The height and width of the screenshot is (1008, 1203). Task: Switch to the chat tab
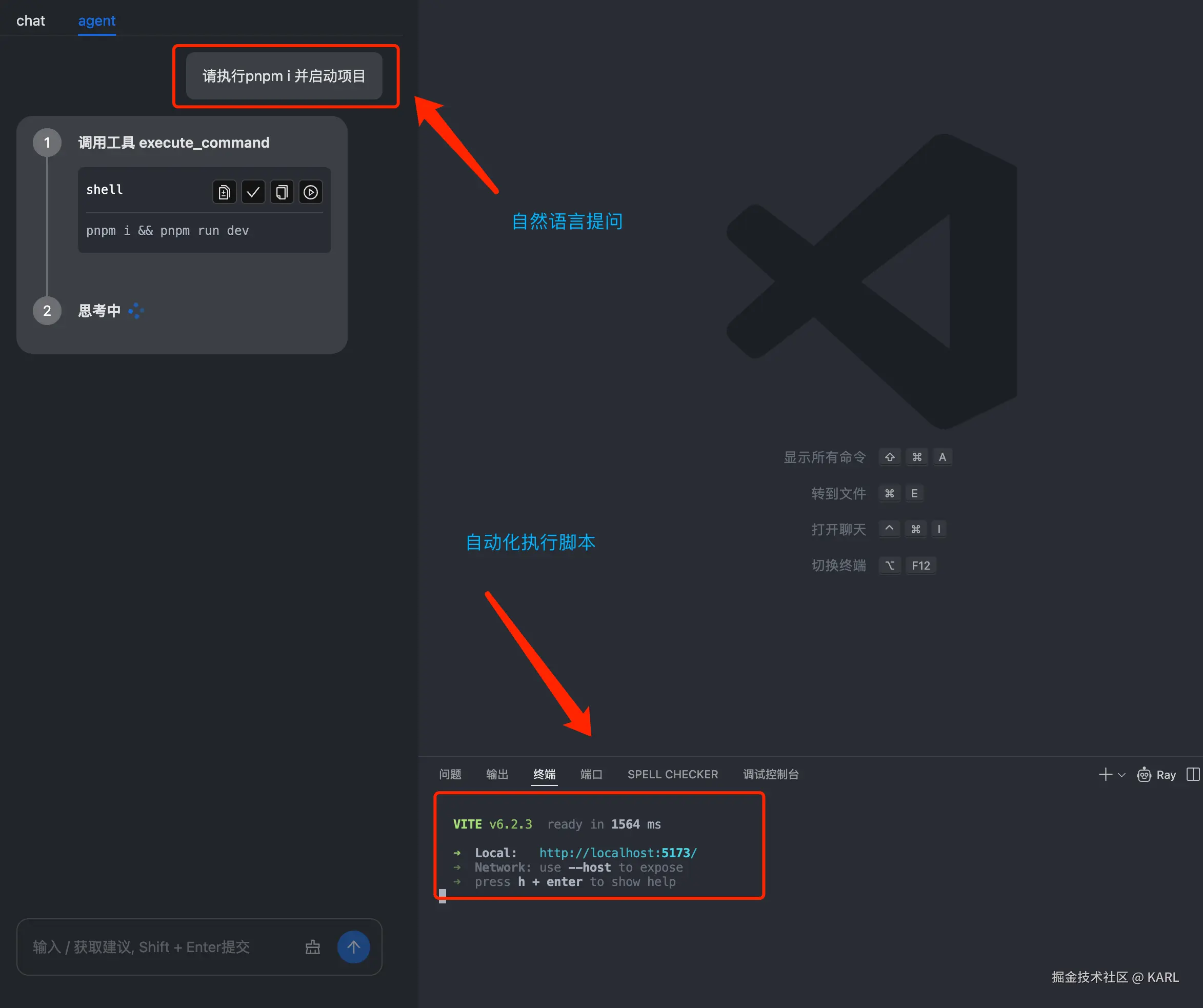tap(30, 21)
